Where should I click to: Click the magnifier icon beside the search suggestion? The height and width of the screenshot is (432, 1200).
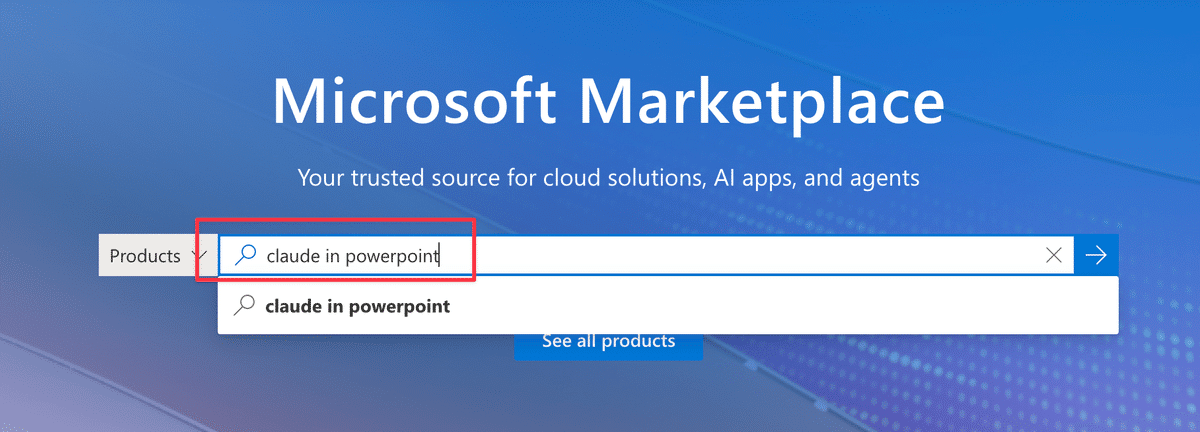click(x=243, y=307)
